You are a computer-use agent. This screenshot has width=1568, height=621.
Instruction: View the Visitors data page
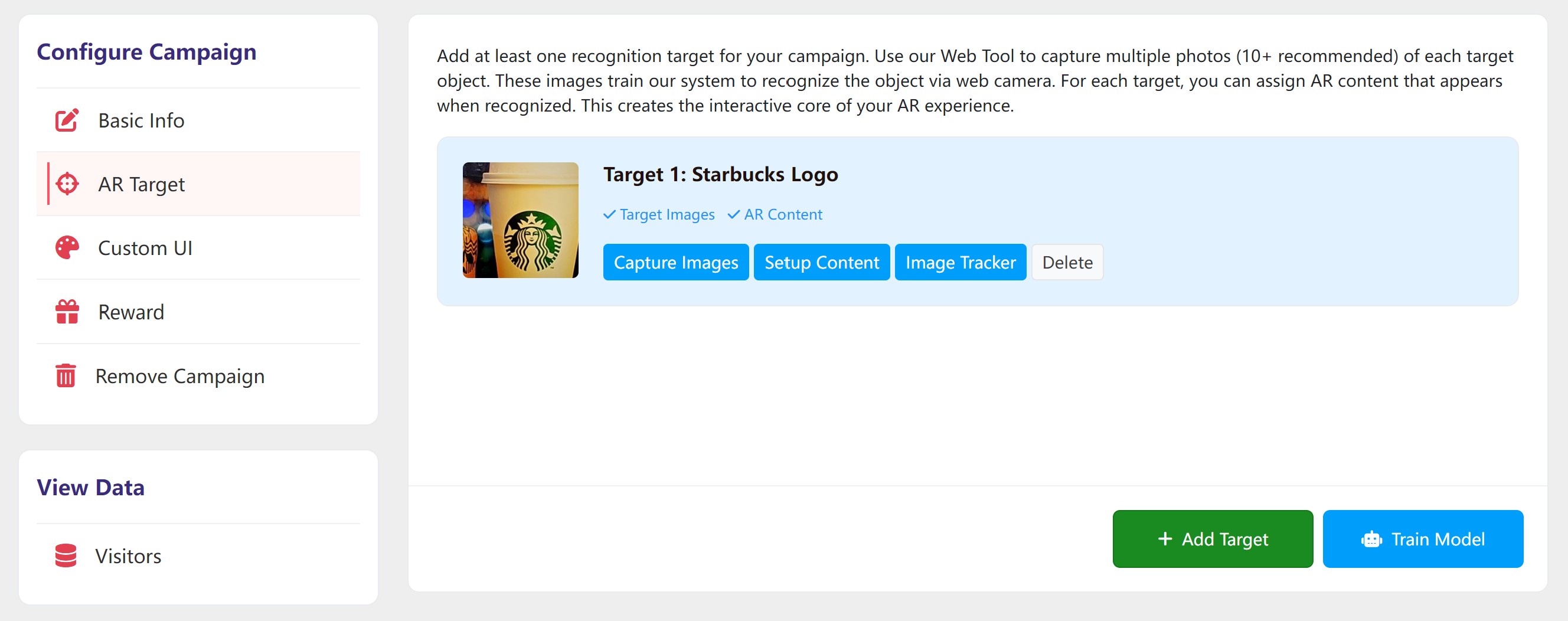click(198, 556)
